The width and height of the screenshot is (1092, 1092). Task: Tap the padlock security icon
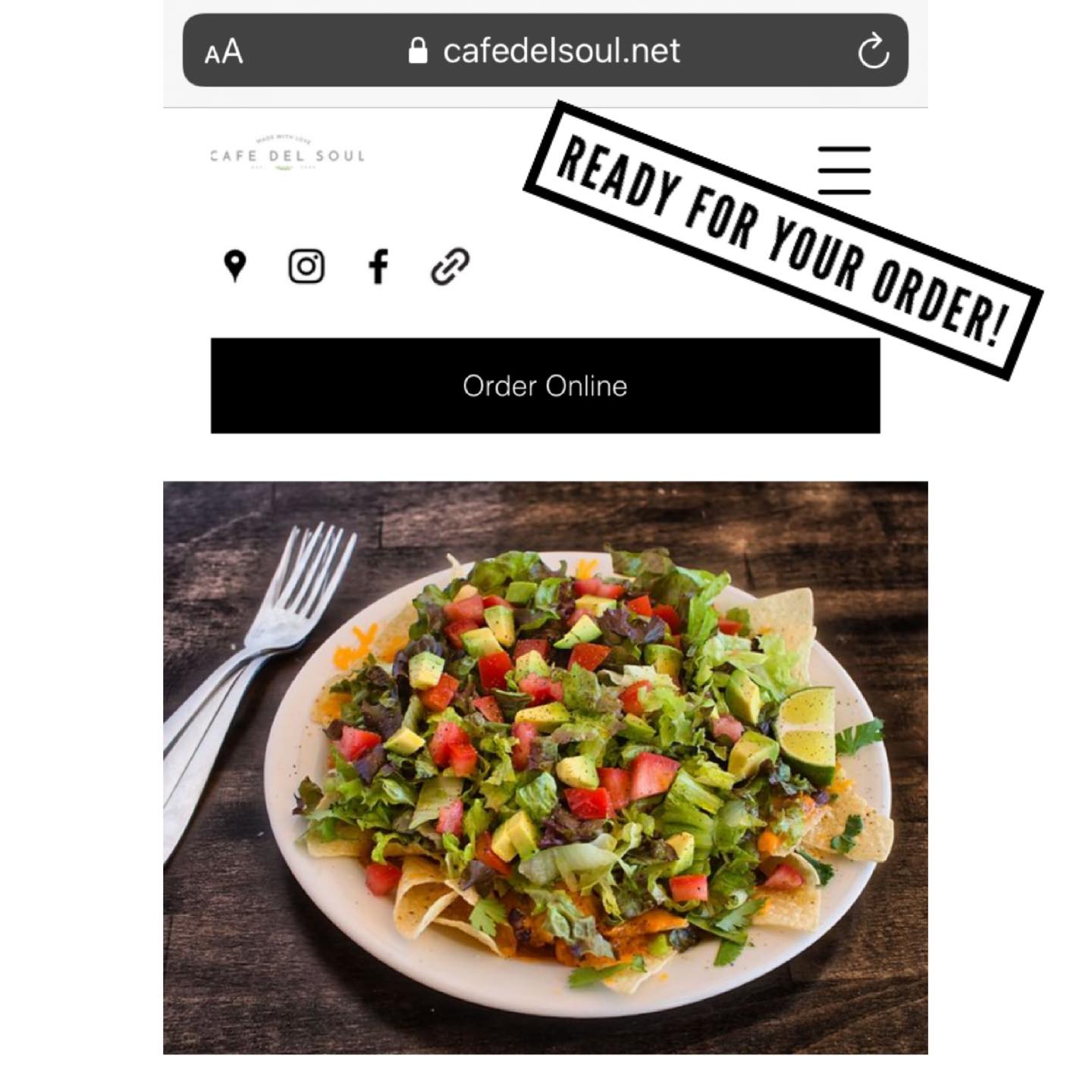tap(417, 51)
